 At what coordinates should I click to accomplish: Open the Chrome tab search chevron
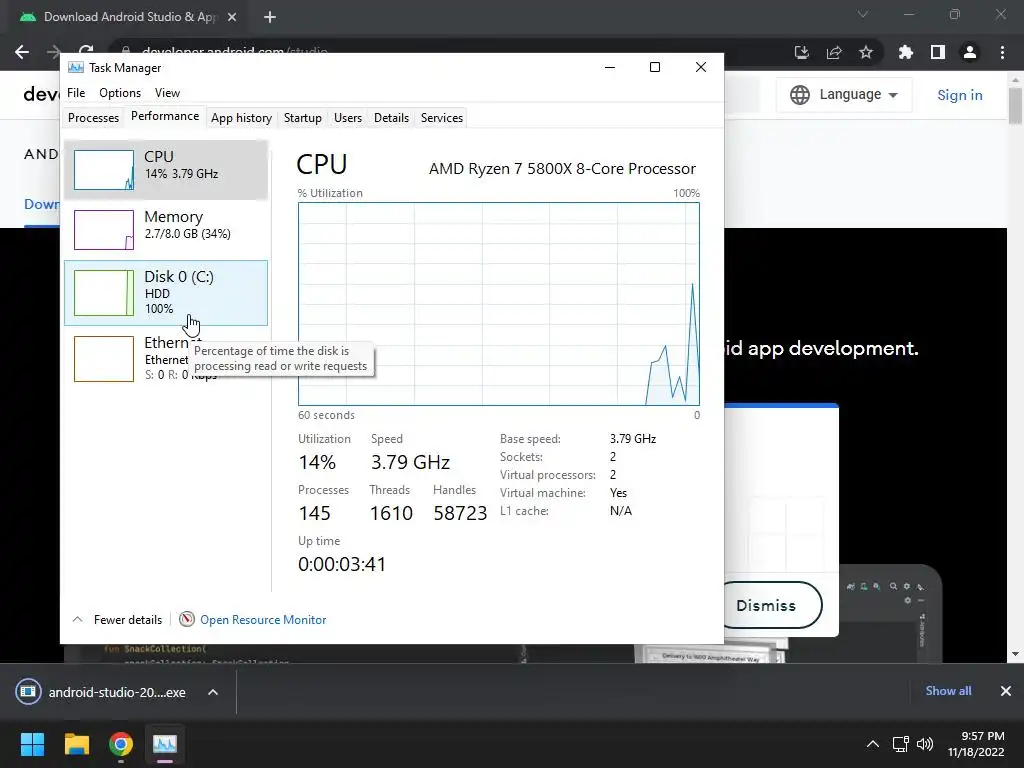coord(863,14)
